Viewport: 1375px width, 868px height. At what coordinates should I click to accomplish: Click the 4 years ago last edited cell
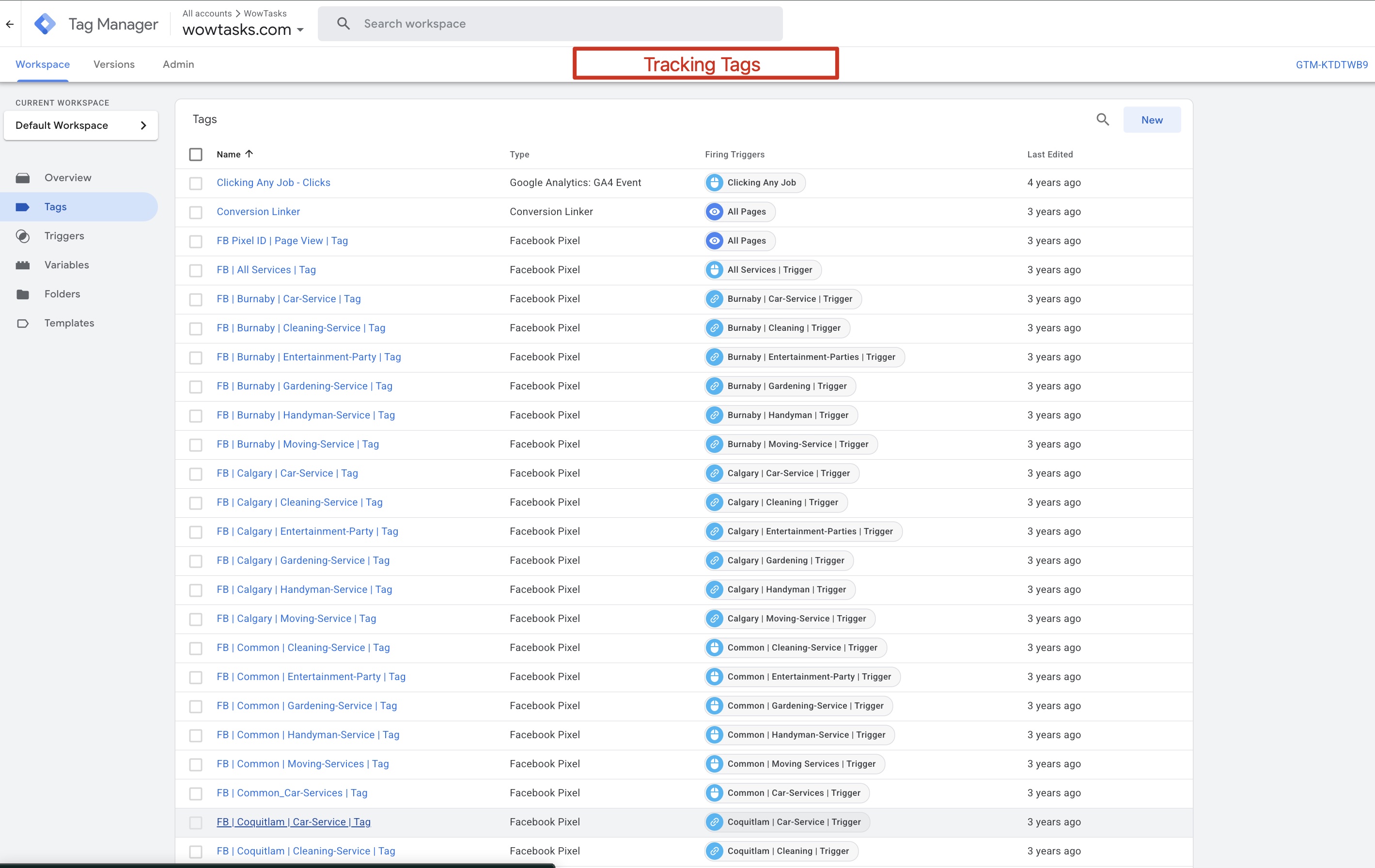[x=1053, y=183]
